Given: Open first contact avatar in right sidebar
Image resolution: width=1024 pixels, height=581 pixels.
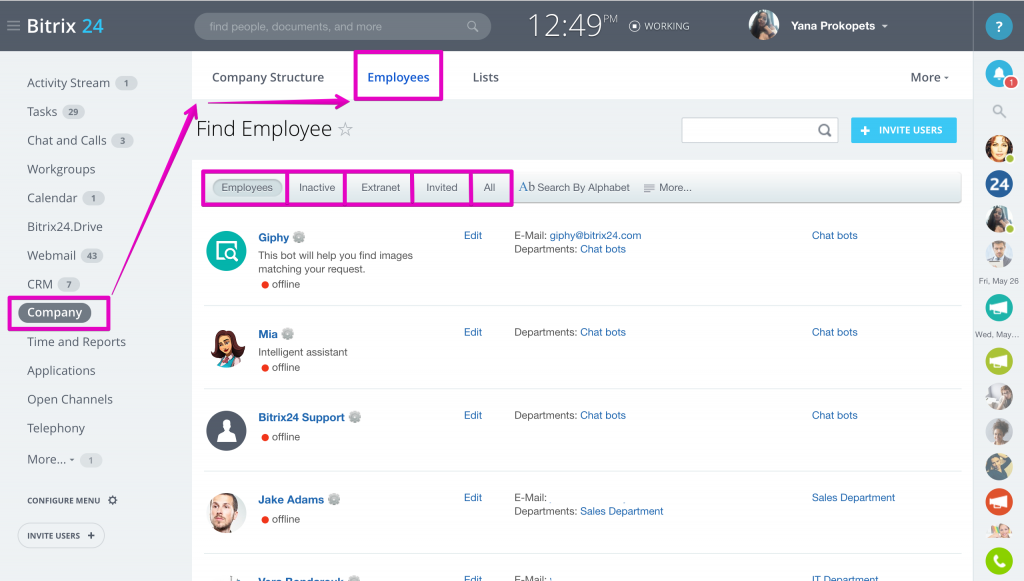Looking at the screenshot, I should point(999,148).
